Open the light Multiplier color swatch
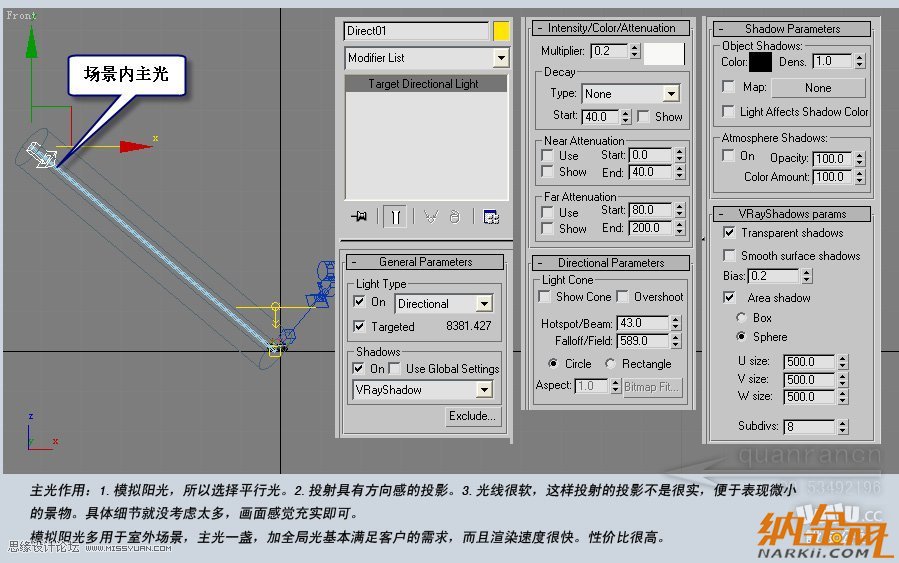This screenshot has width=899, height=563. [663, 53]
